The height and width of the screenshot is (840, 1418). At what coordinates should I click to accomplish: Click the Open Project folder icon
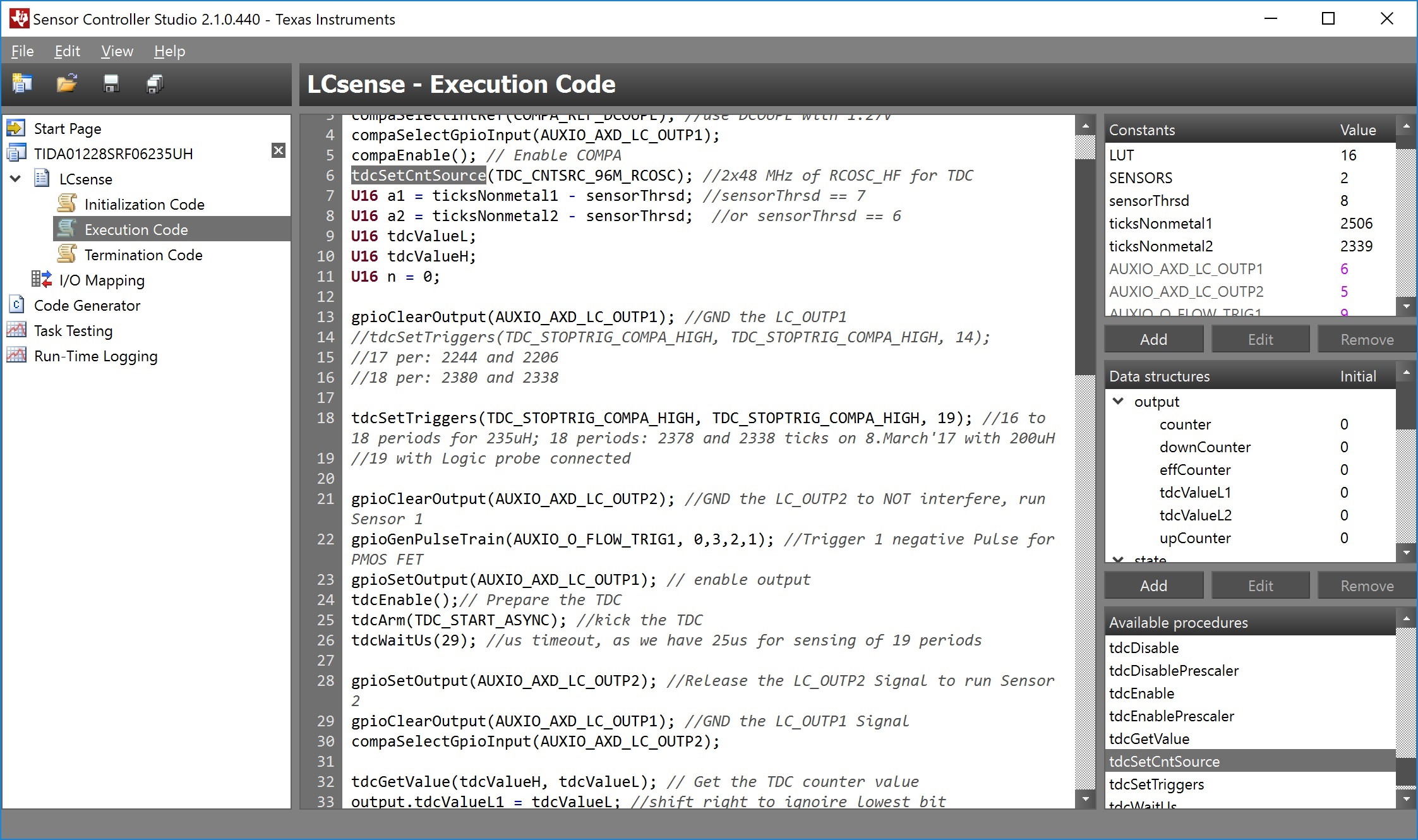point(67,83)
